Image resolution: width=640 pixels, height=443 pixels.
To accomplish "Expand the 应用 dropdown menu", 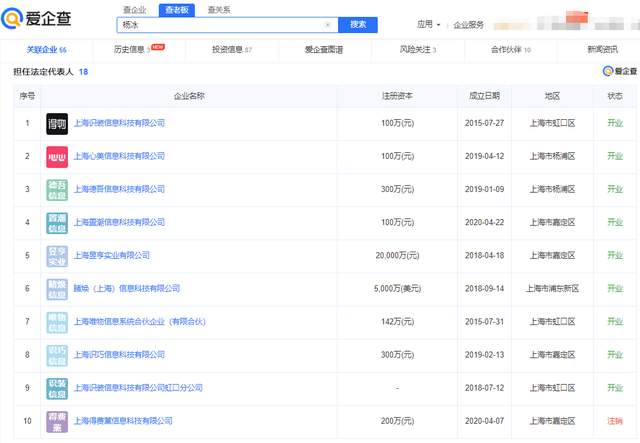I will (x=428, y=24).
